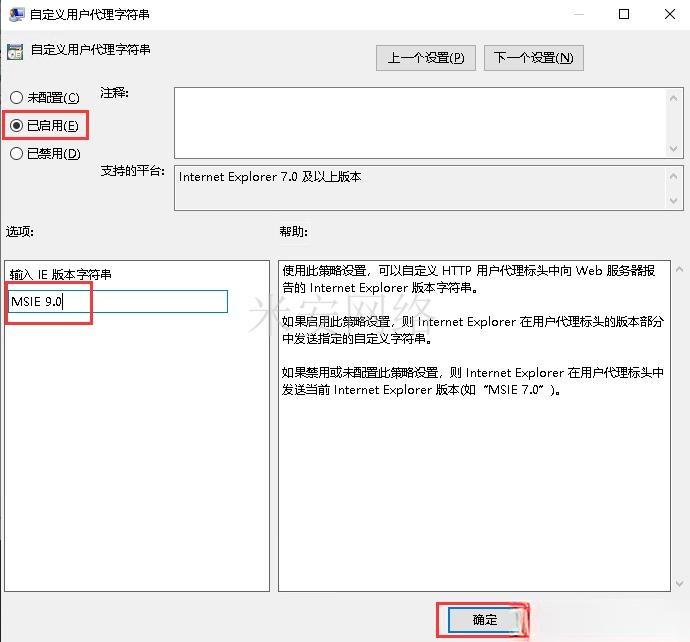Click the 输入 IE 版本字符串 label
The image size is (690, 642).
[60, 275]
